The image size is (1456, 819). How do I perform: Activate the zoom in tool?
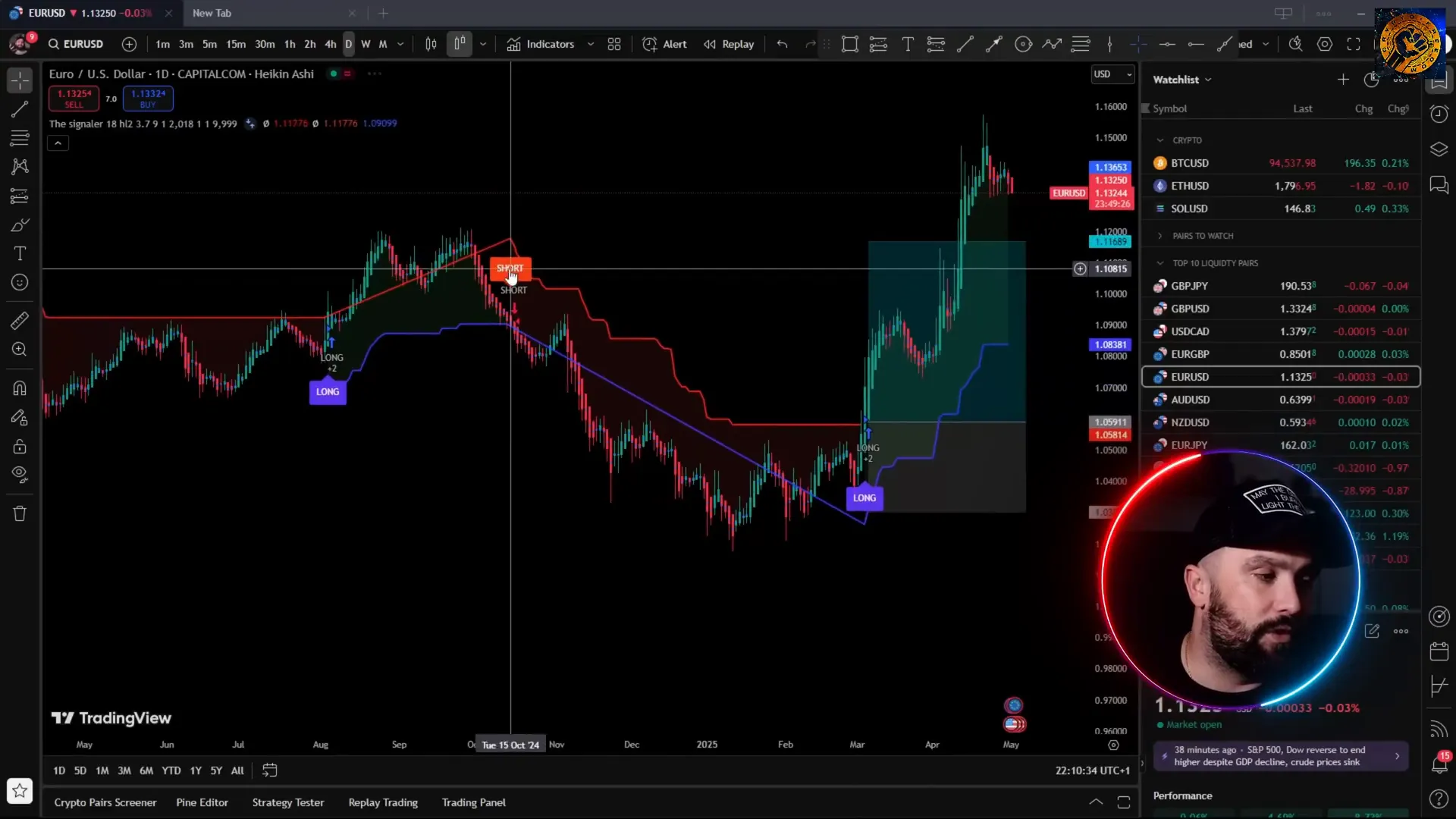(x=20, y=350)
